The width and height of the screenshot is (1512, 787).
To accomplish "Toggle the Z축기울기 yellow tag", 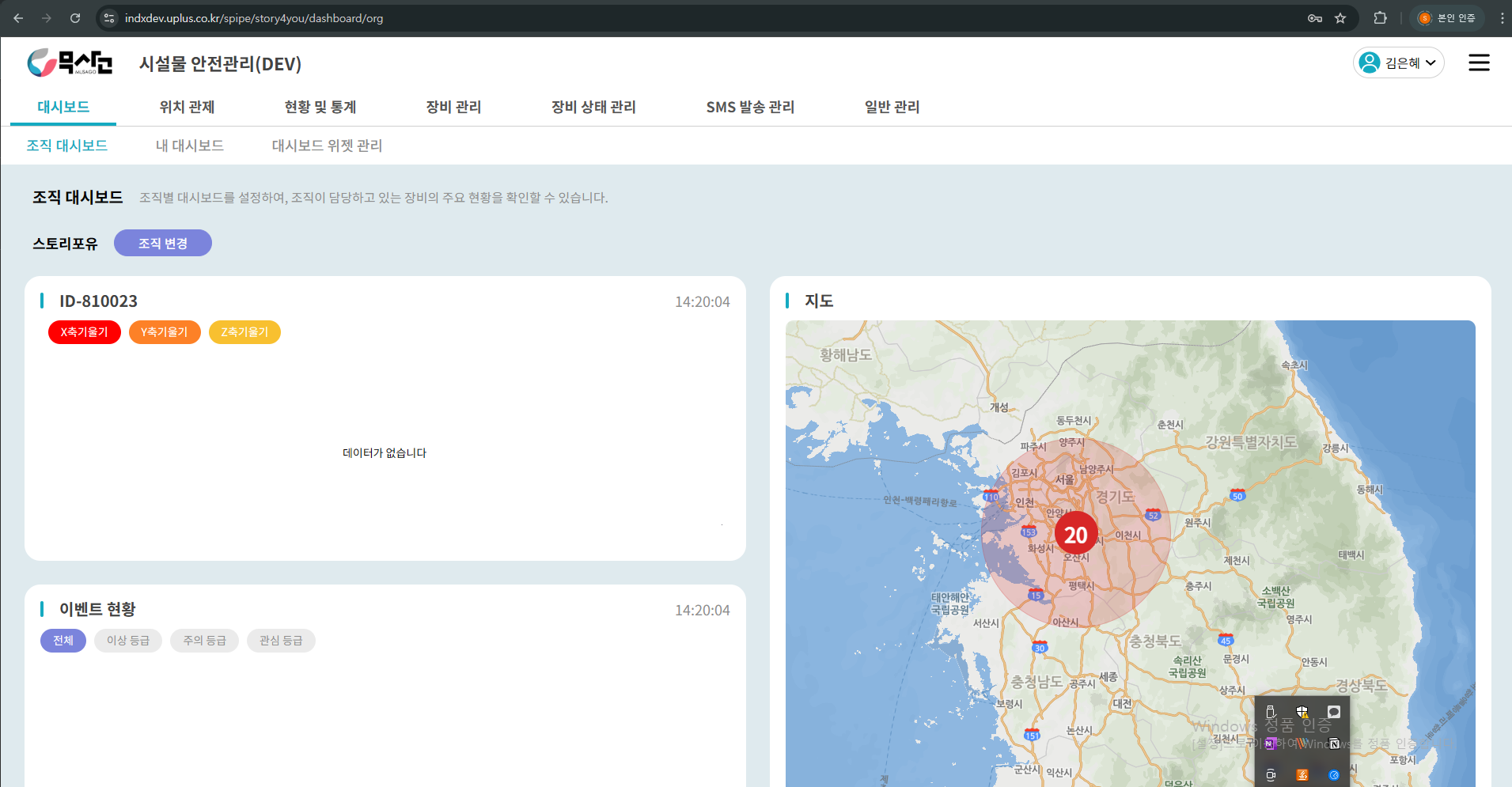I will tap(244, 332).
